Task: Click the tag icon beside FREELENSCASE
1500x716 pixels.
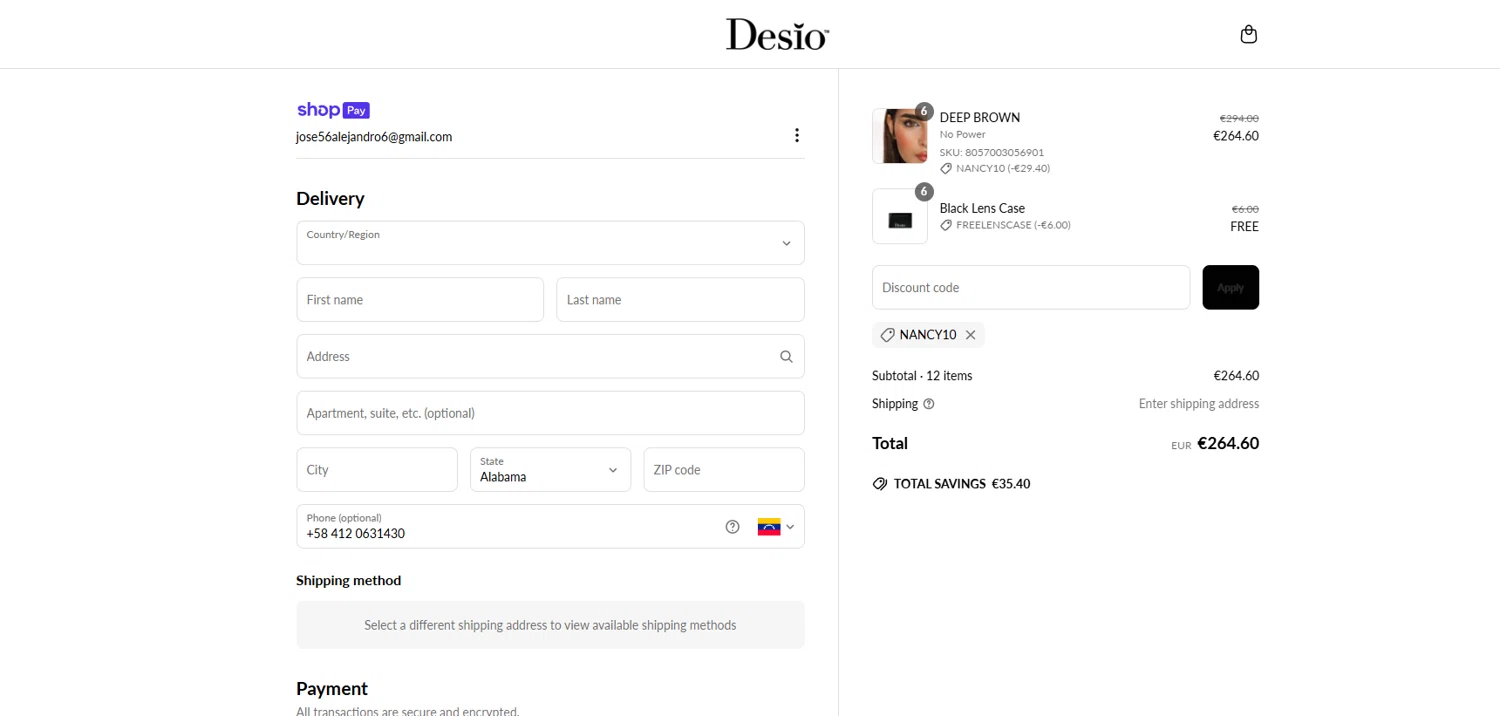Action: click(x=946, y=226)
